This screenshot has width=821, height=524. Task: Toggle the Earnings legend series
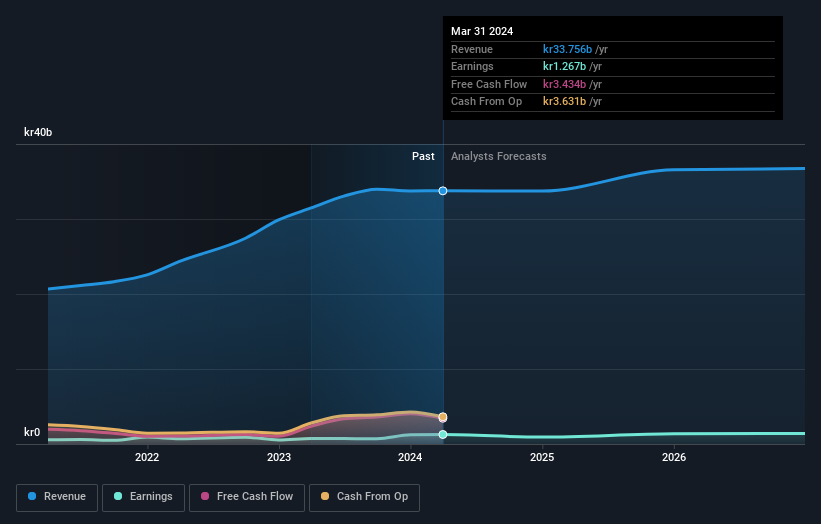coord(143,497)
